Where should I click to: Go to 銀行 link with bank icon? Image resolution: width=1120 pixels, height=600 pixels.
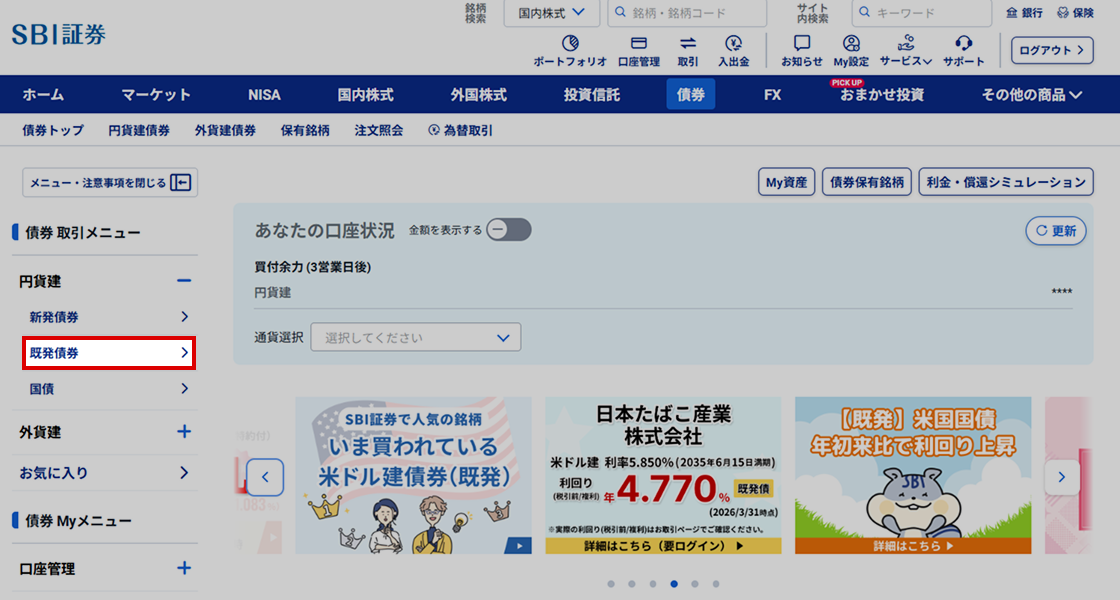(x=1024, y=13)
